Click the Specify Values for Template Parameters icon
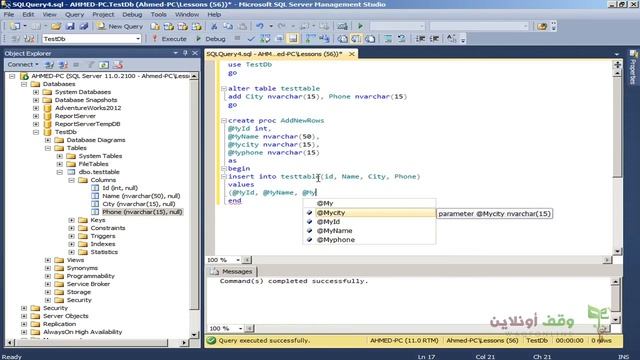The image size is (640, 360). pos(451,39)
